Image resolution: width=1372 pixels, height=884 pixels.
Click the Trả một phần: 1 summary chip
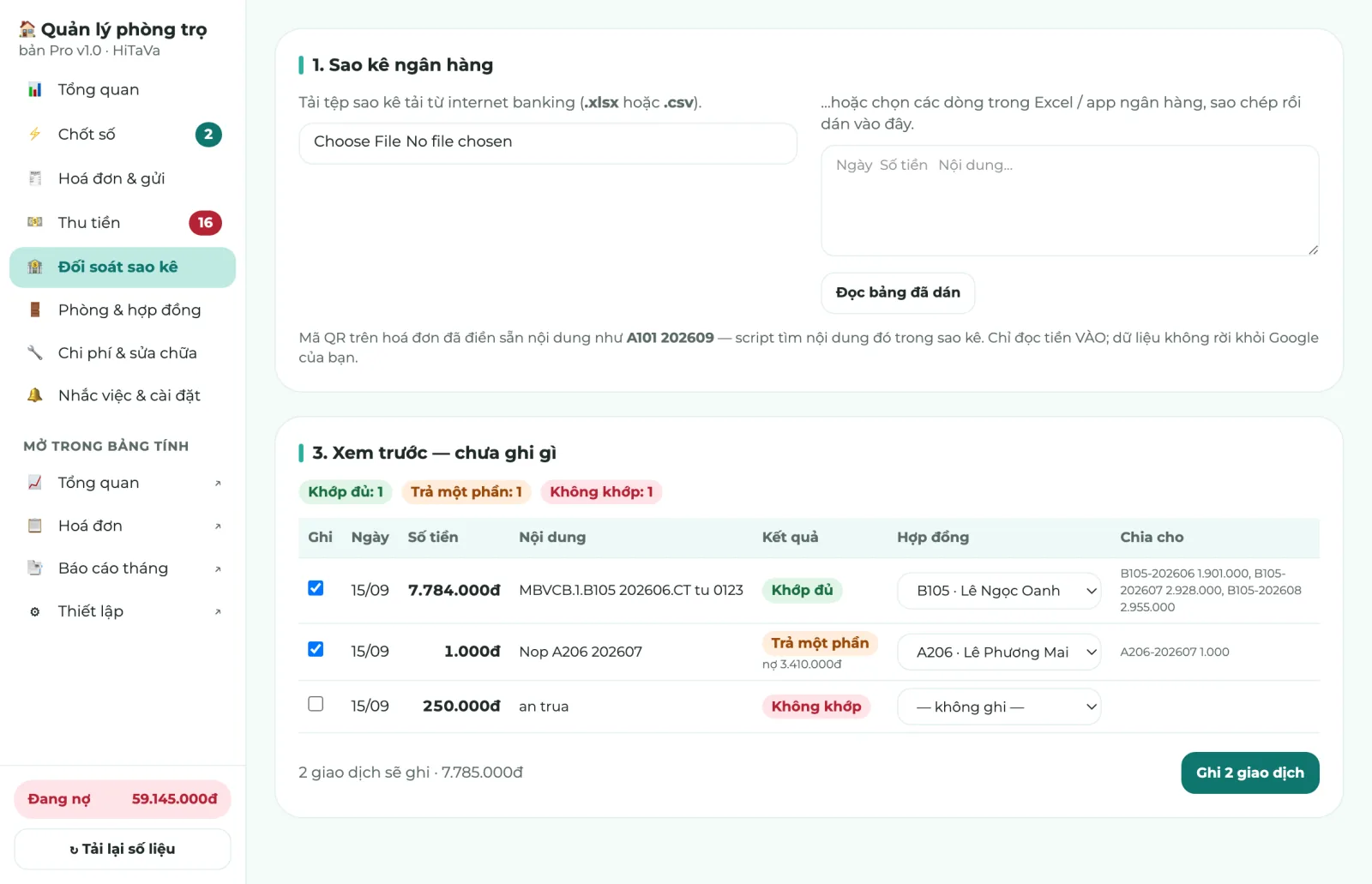(466, 492)
